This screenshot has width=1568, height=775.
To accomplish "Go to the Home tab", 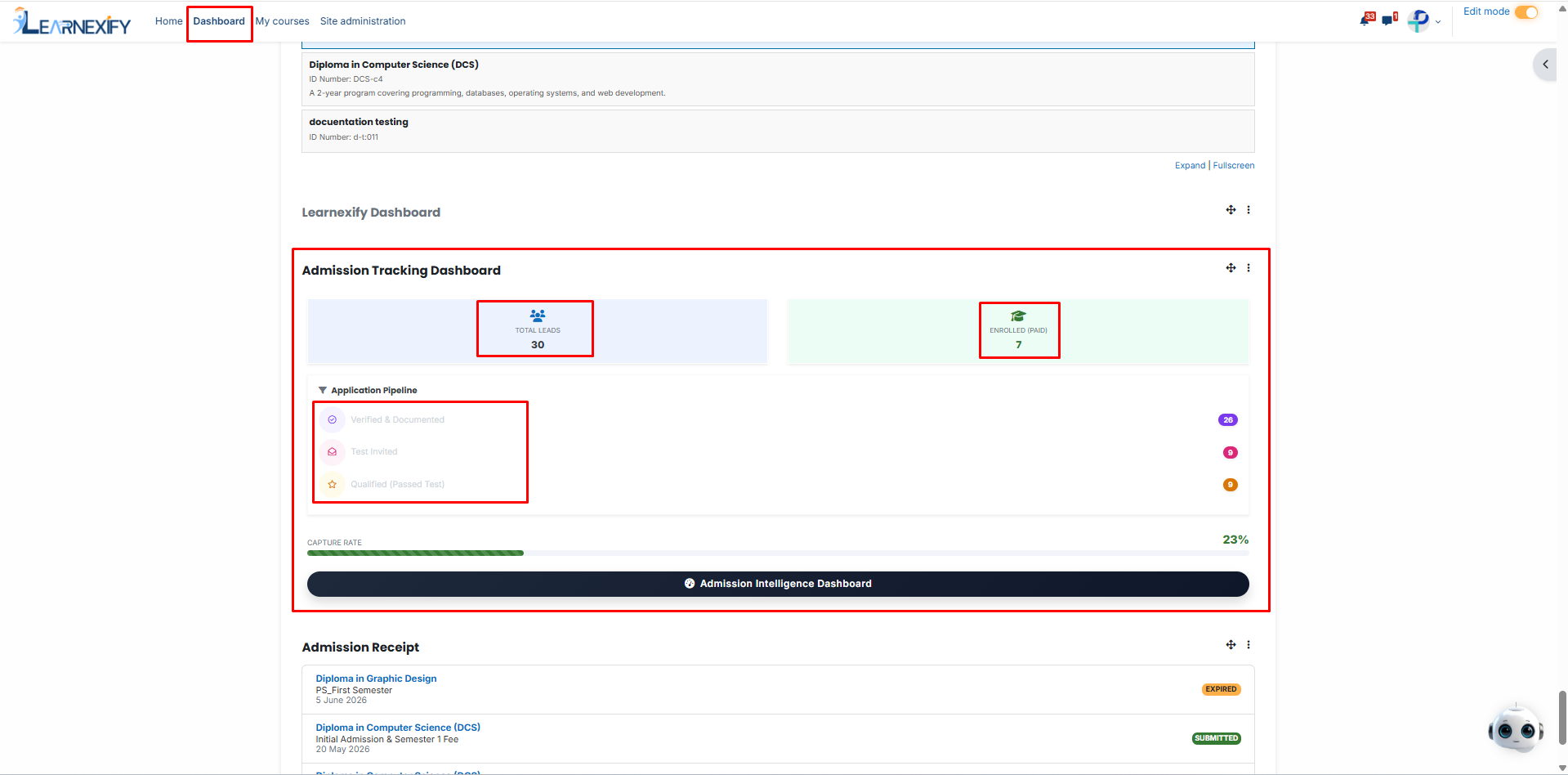I will pyautogui.click(x=169, y=21).
